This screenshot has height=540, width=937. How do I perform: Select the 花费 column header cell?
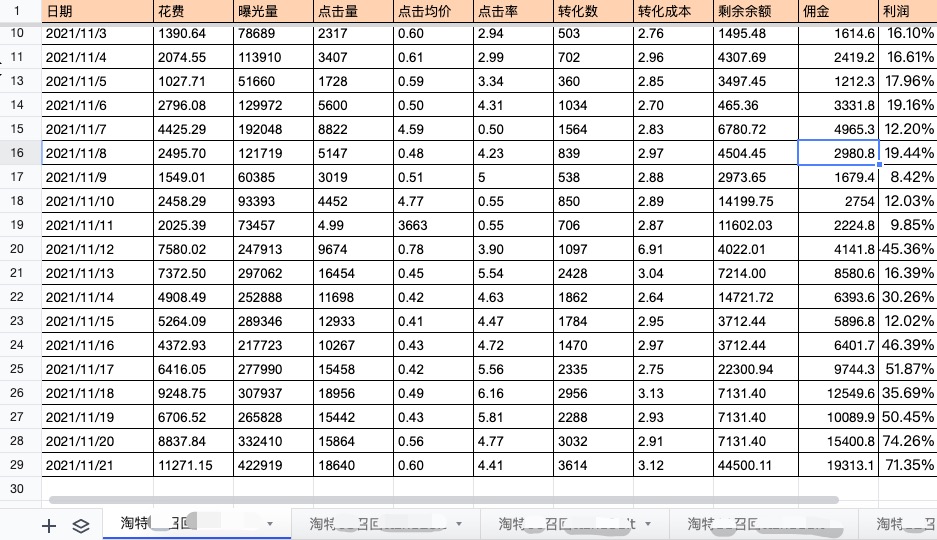[x=194, y=11]
